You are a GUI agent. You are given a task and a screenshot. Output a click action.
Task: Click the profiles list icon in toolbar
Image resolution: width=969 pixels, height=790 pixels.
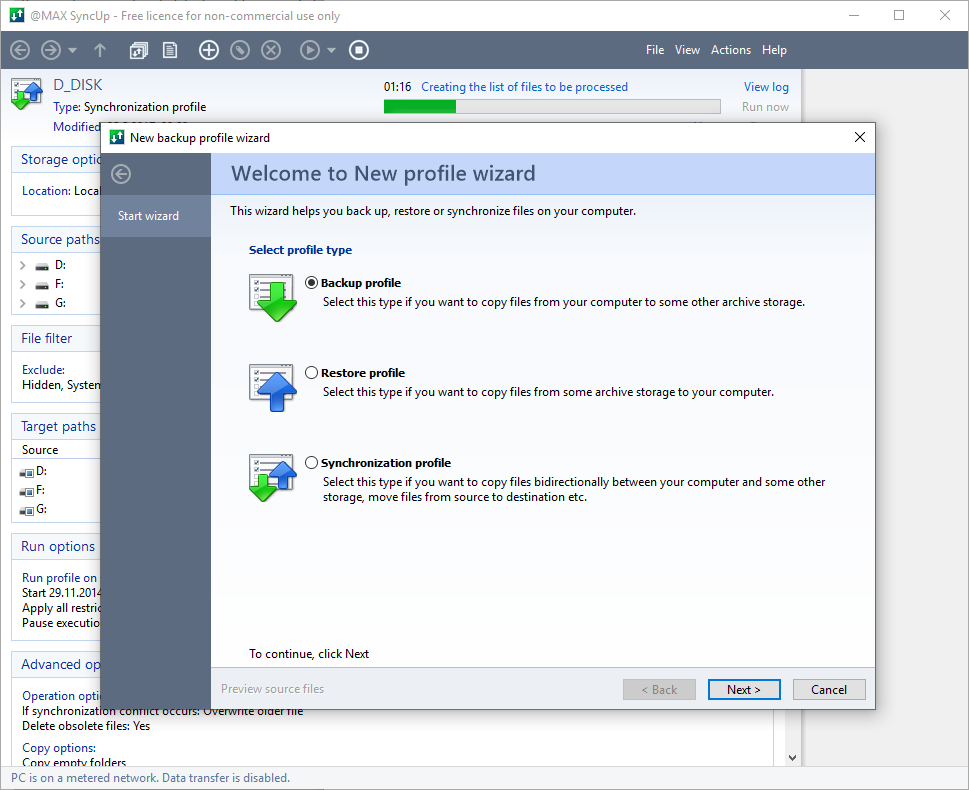coord(138,50)
